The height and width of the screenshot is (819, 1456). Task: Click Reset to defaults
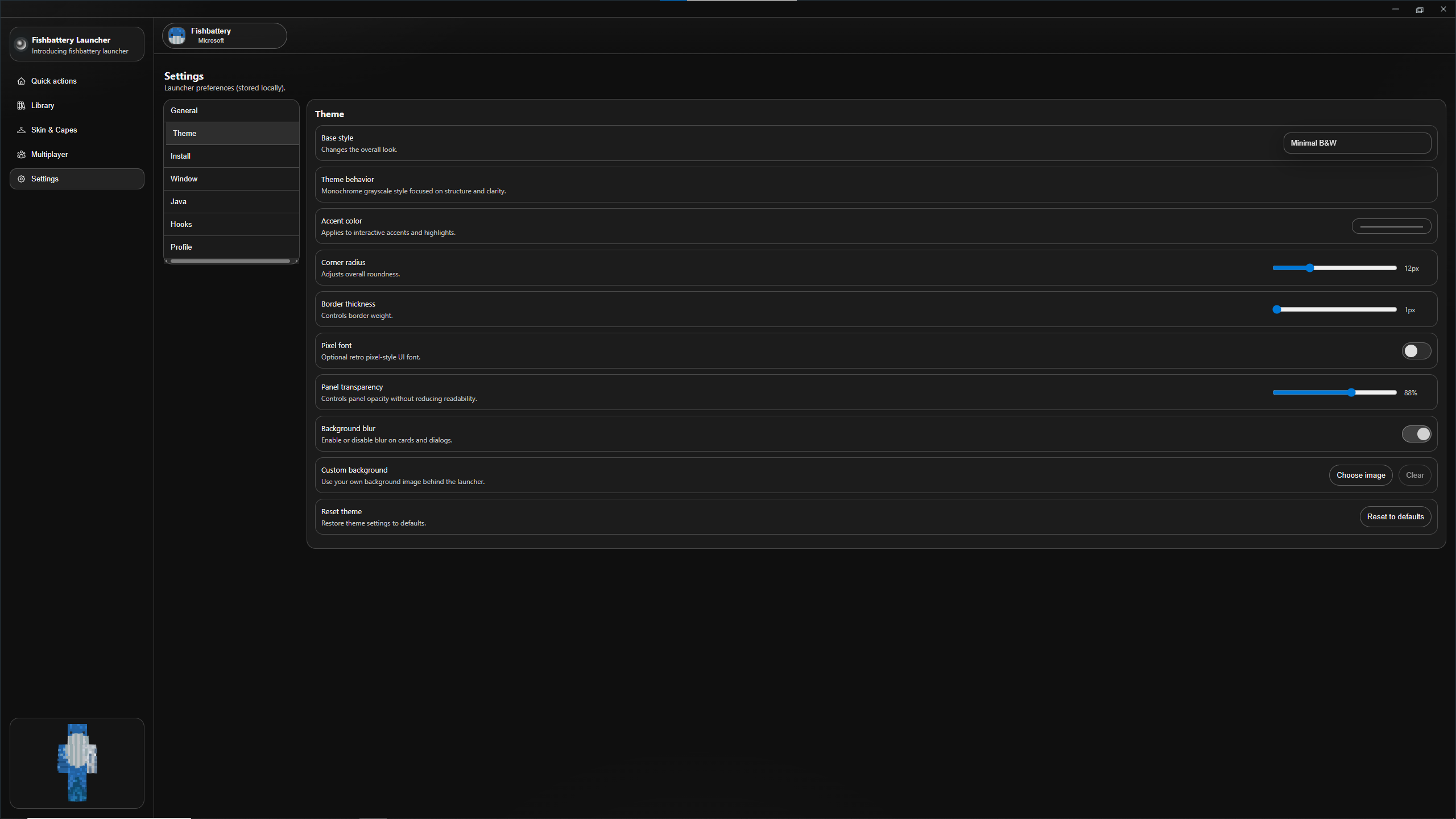click(x=1395, y=516)
